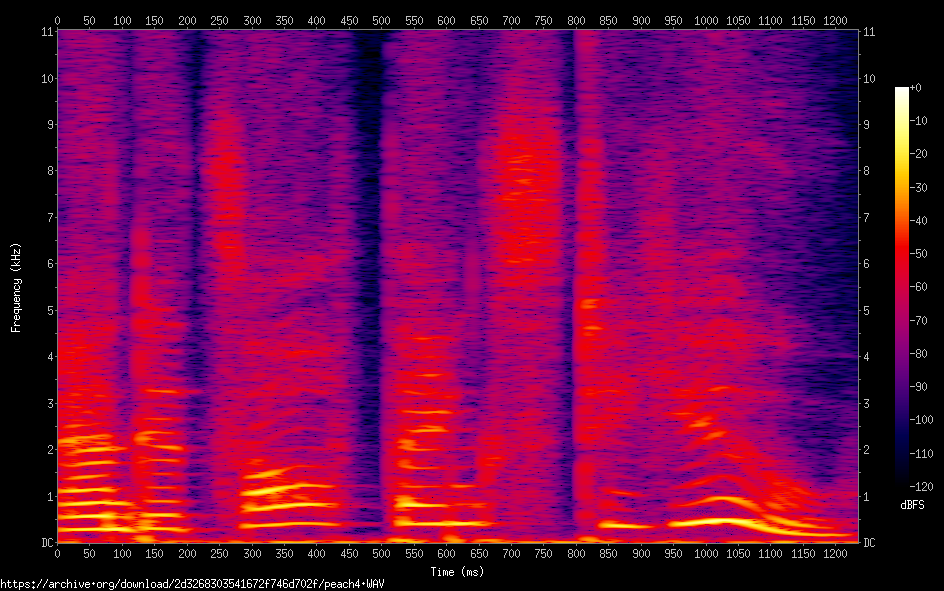944x591 pixels.
Task: Click the 0 ms label on the top time axis
Action: (x=57, y=19)
